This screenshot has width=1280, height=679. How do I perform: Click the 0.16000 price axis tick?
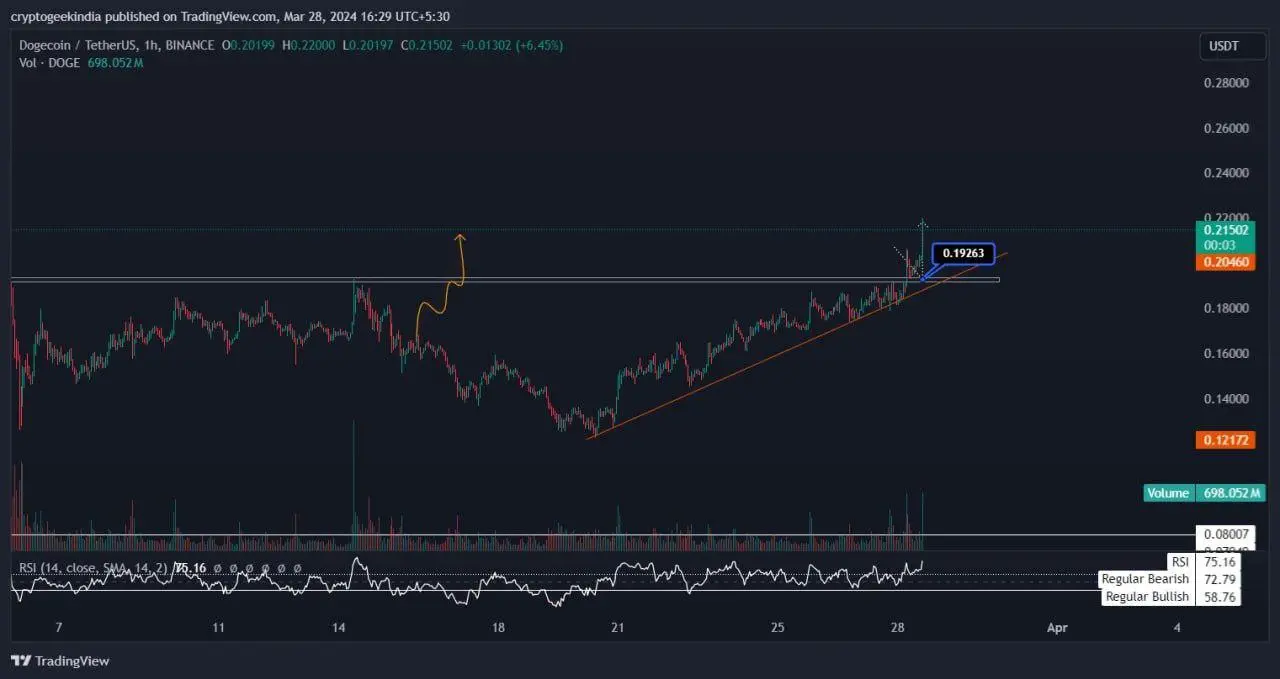pyautogui.click(x=1225, y=353)
